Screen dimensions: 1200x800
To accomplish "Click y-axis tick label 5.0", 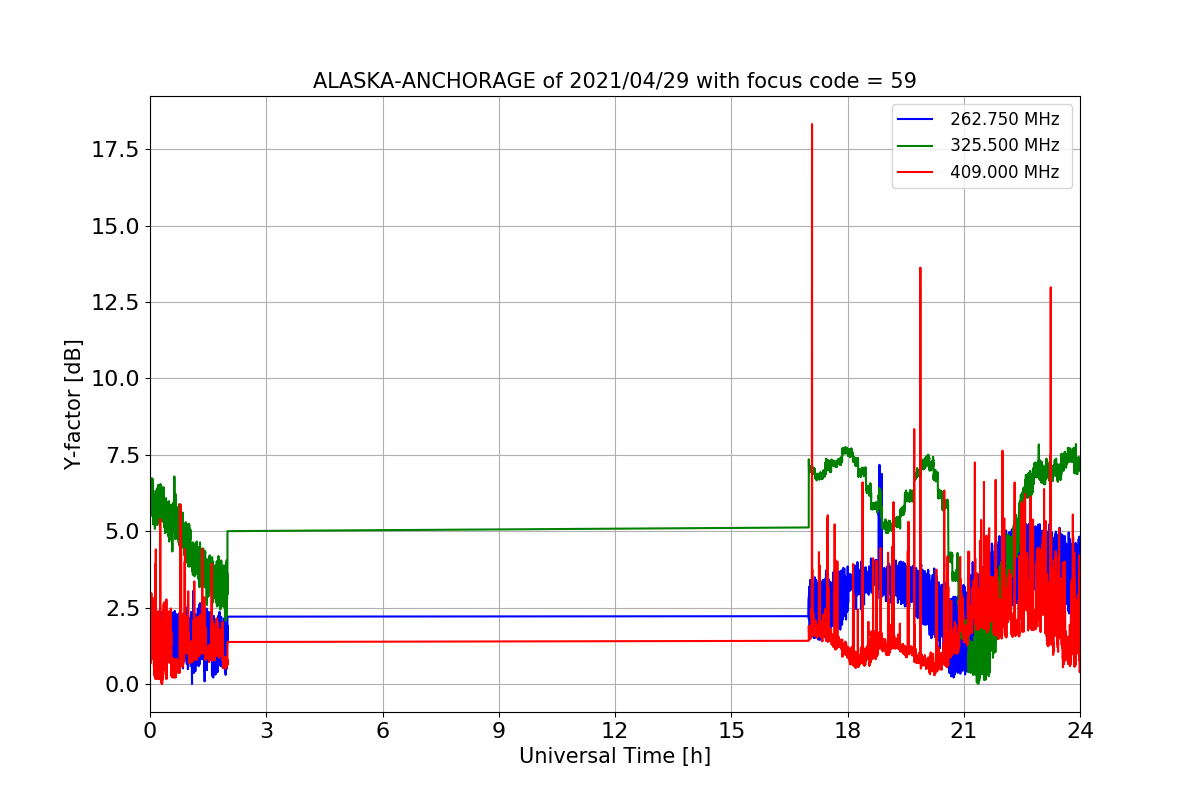I will click(x=123, y=531).
